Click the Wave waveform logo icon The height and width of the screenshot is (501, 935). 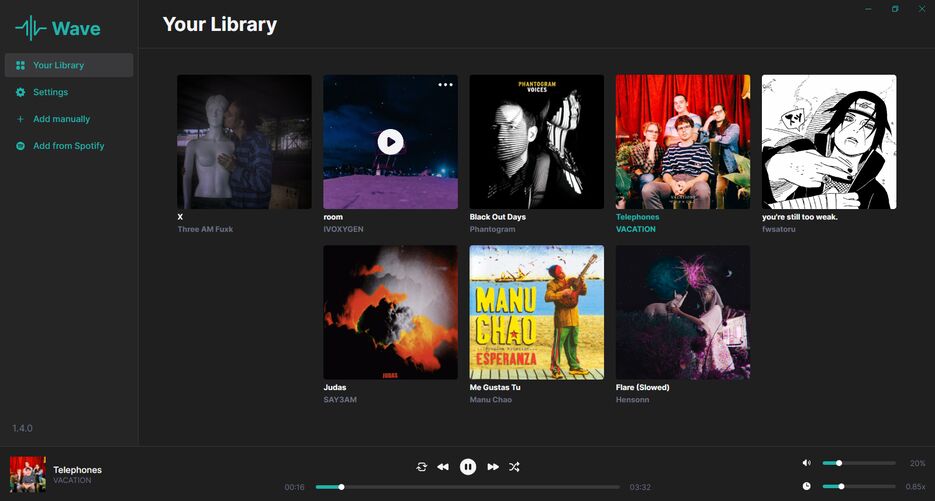pyautogui.click(x=31, y=28)
